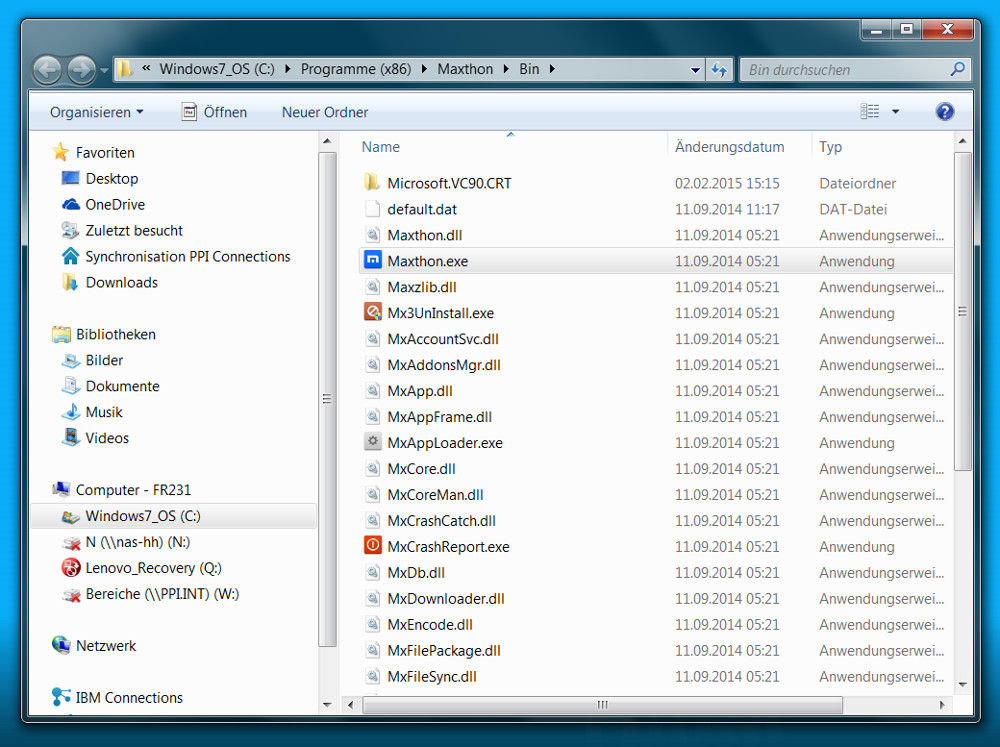The width and height of the screenshot is (1000, 747).
Task: Open the Dokumente library
Action: (122, 387)
